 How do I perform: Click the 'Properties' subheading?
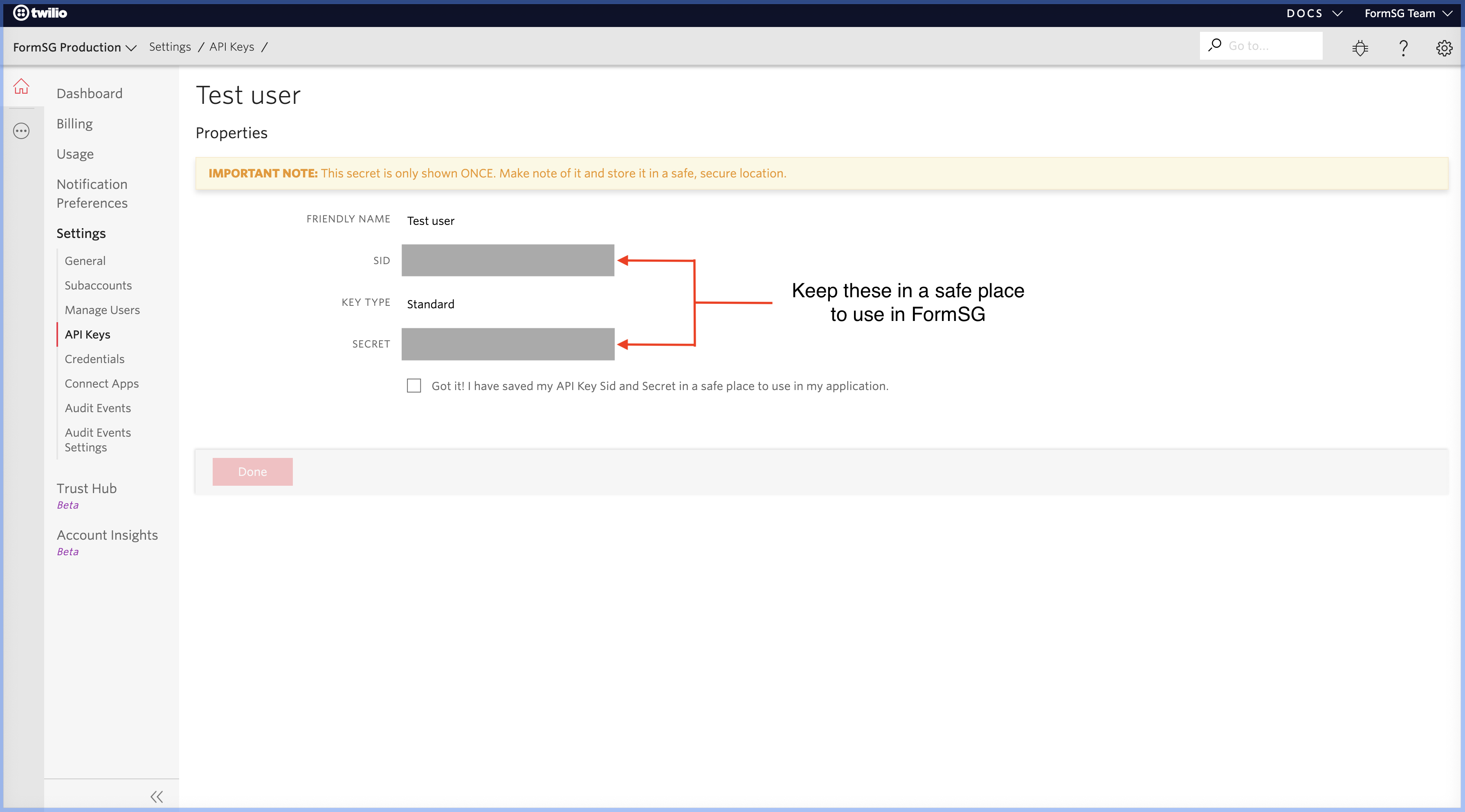pos(231,133)
